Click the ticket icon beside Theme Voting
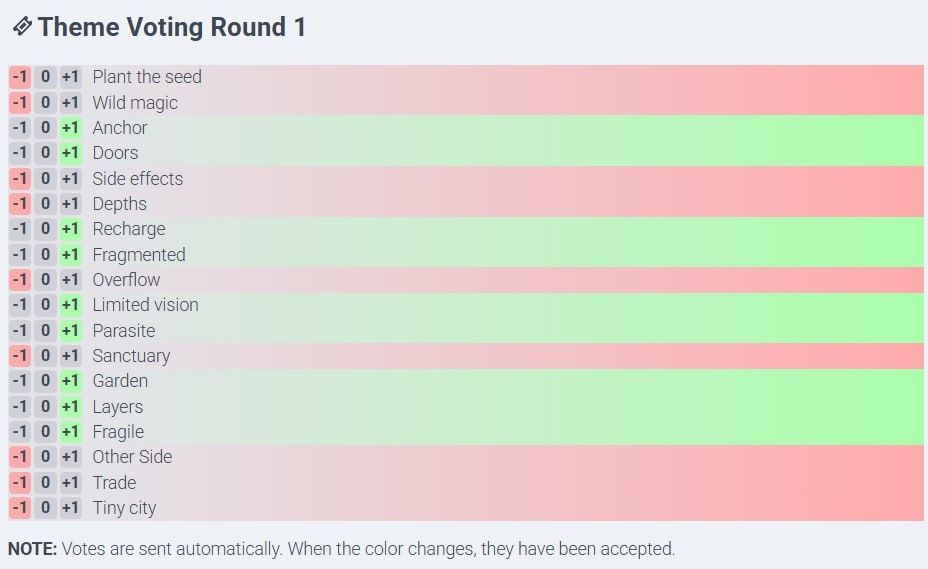928x569 pixels. [21, 27]
